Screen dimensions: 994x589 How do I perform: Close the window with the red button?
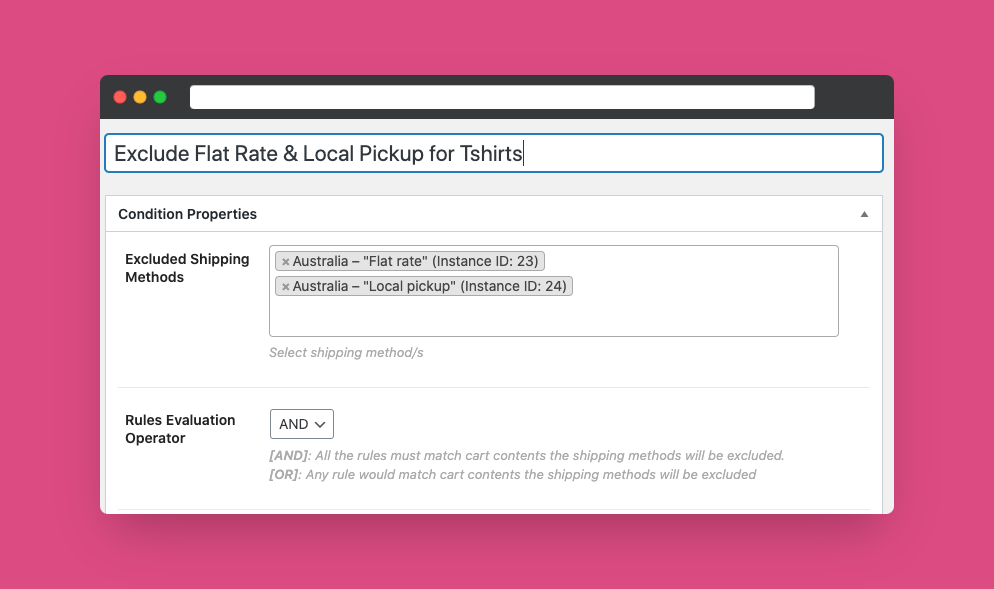pyautogui.click(x=120, y=97)
